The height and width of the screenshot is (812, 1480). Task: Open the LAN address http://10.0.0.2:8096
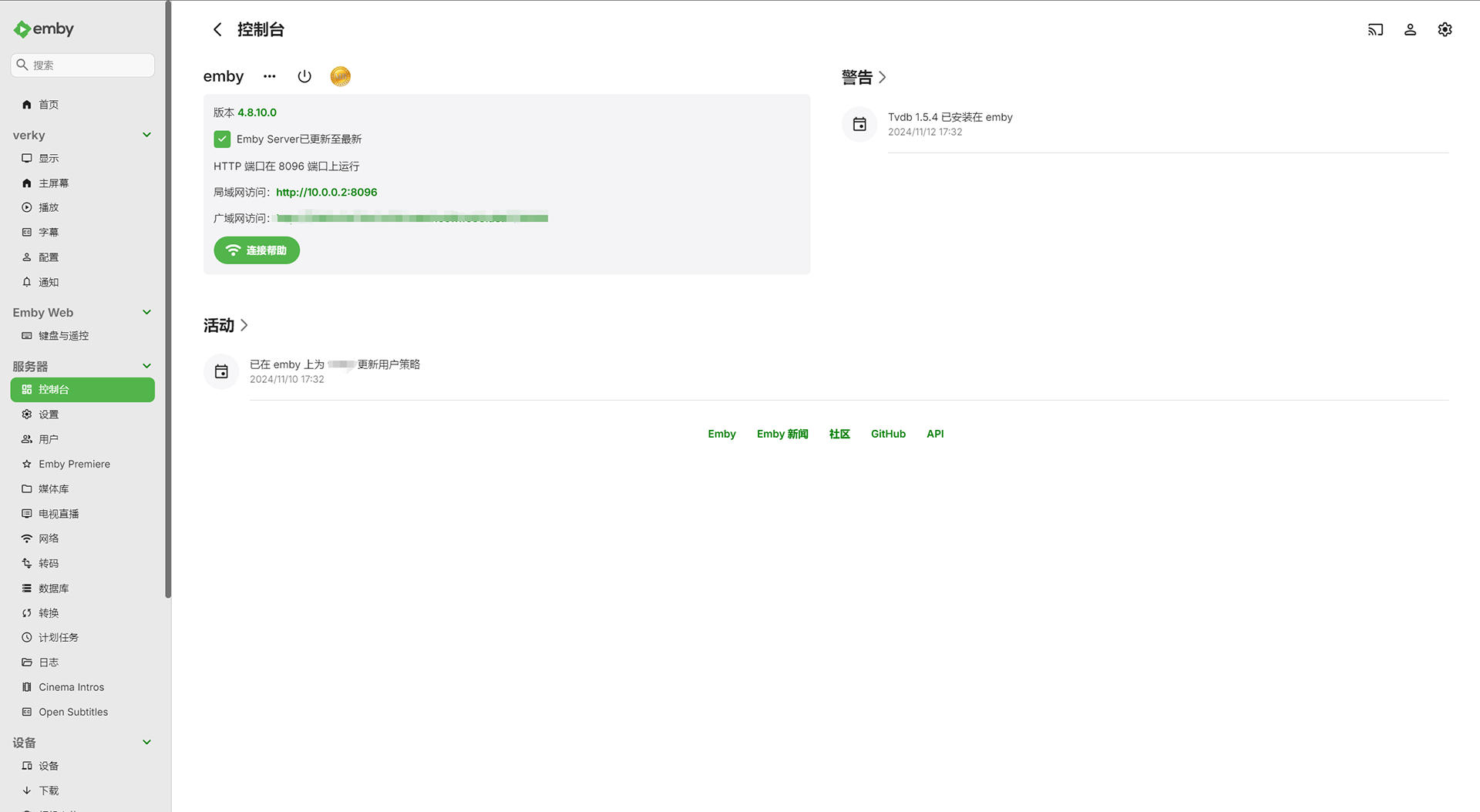coord(327,193)
